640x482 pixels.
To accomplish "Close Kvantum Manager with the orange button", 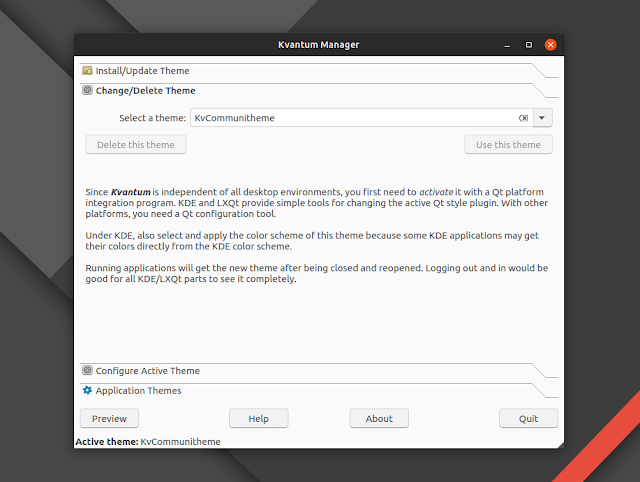I will (x=550, y=45).
